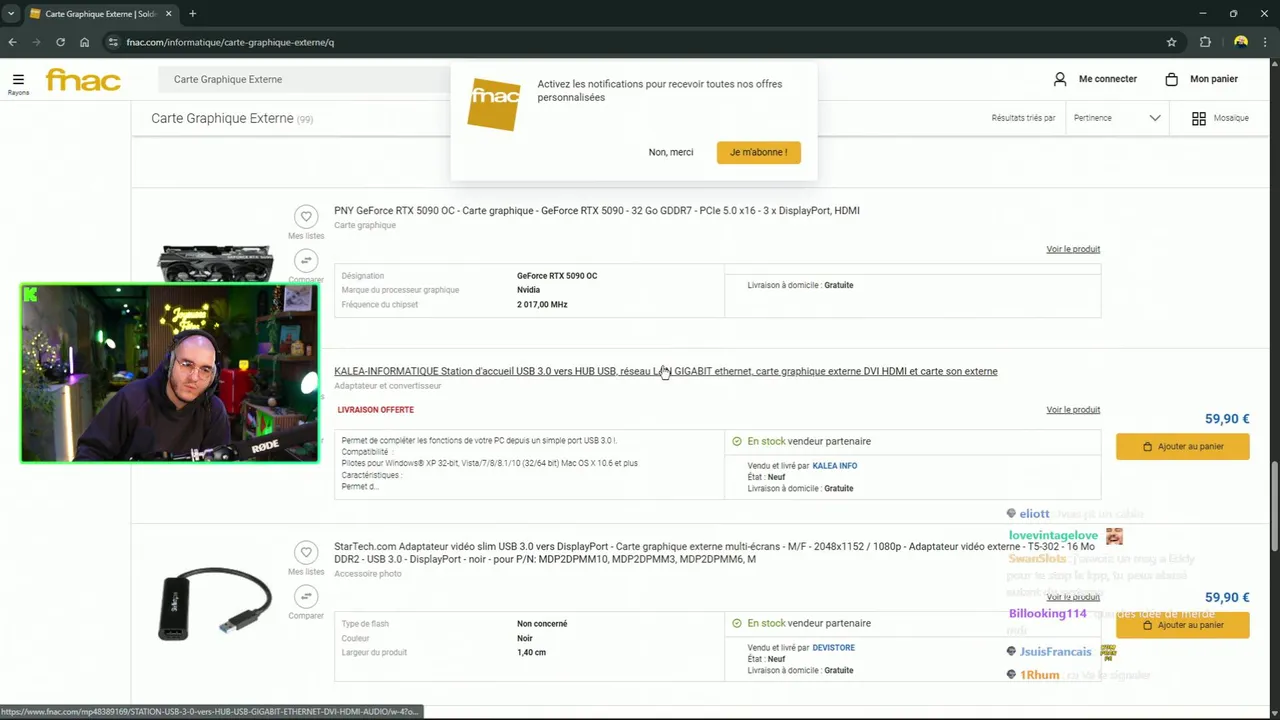Add PNY RTX 5090 to Mes listes heart
This screenshot has width=1280, height=720.
coord(306,216)
